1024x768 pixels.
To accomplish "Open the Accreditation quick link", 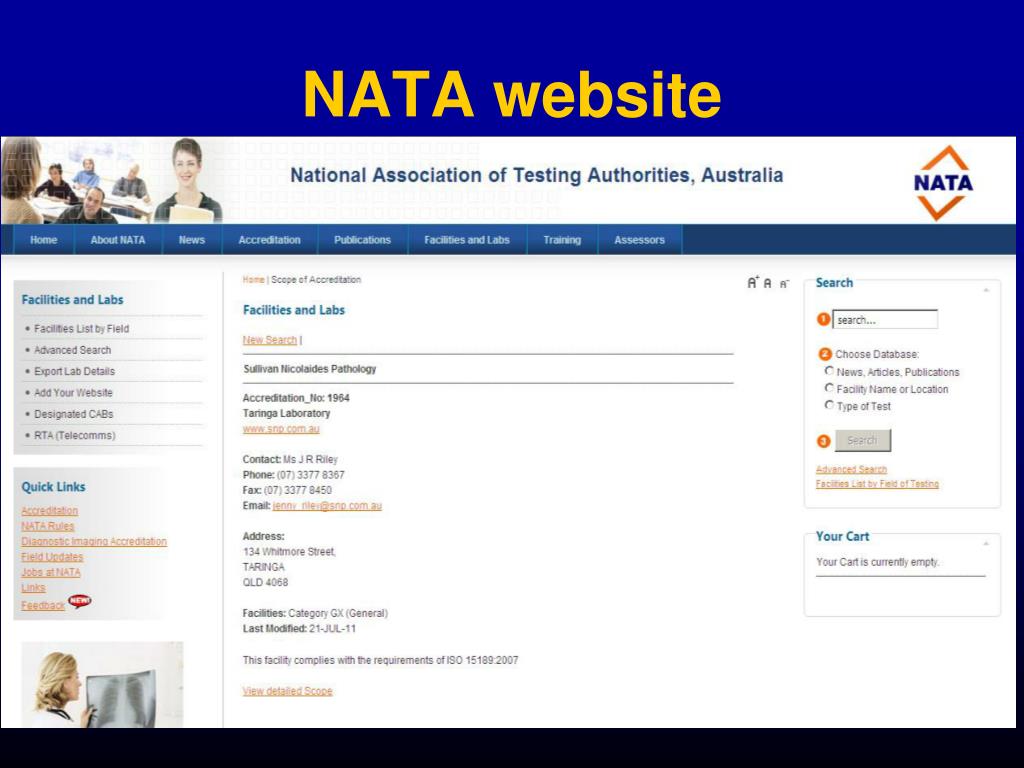I will pyautogui.click(x=50, y=510).
